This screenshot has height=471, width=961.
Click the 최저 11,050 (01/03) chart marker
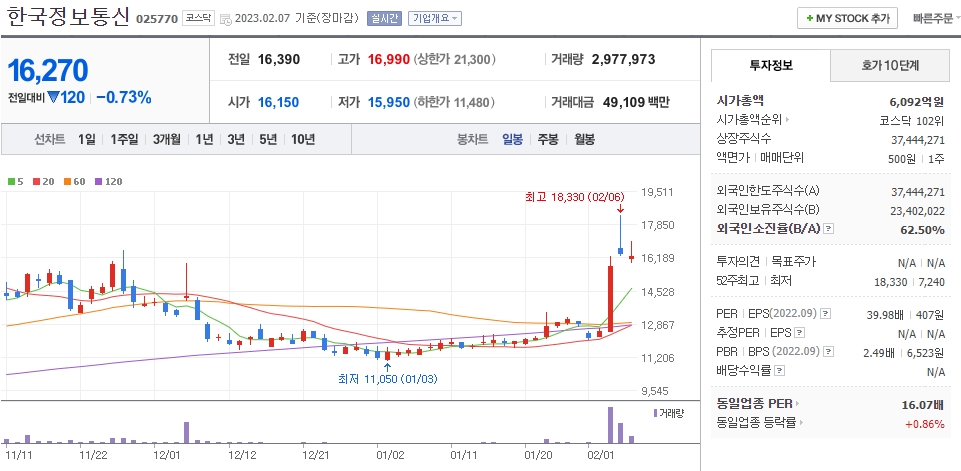(x=387, y=379)
